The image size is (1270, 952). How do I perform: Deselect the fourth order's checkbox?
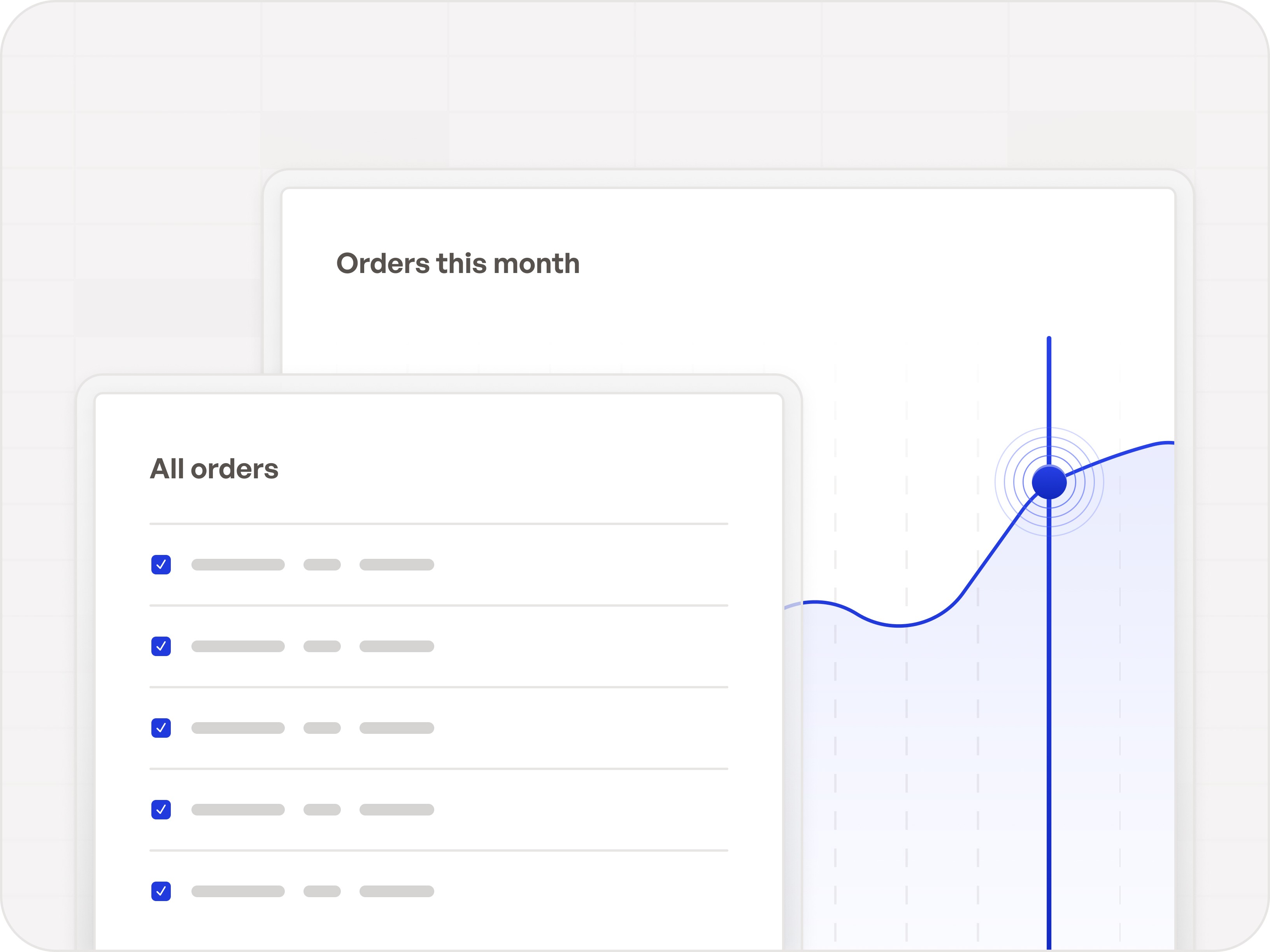[x=161, y=810]
